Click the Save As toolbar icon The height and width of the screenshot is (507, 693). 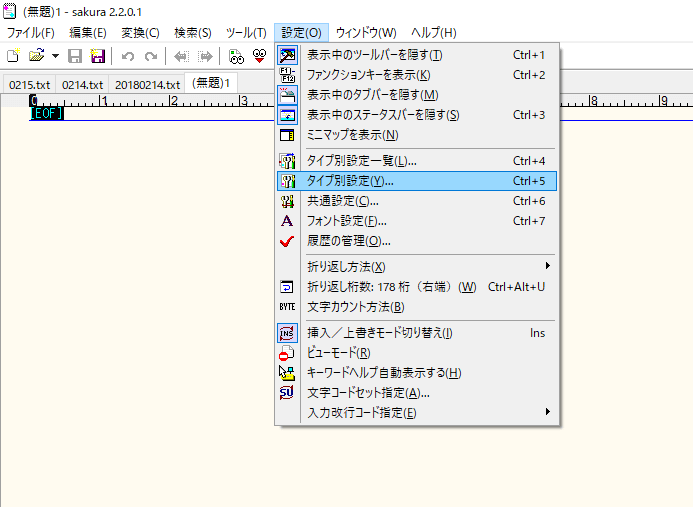tap(98, 56)
